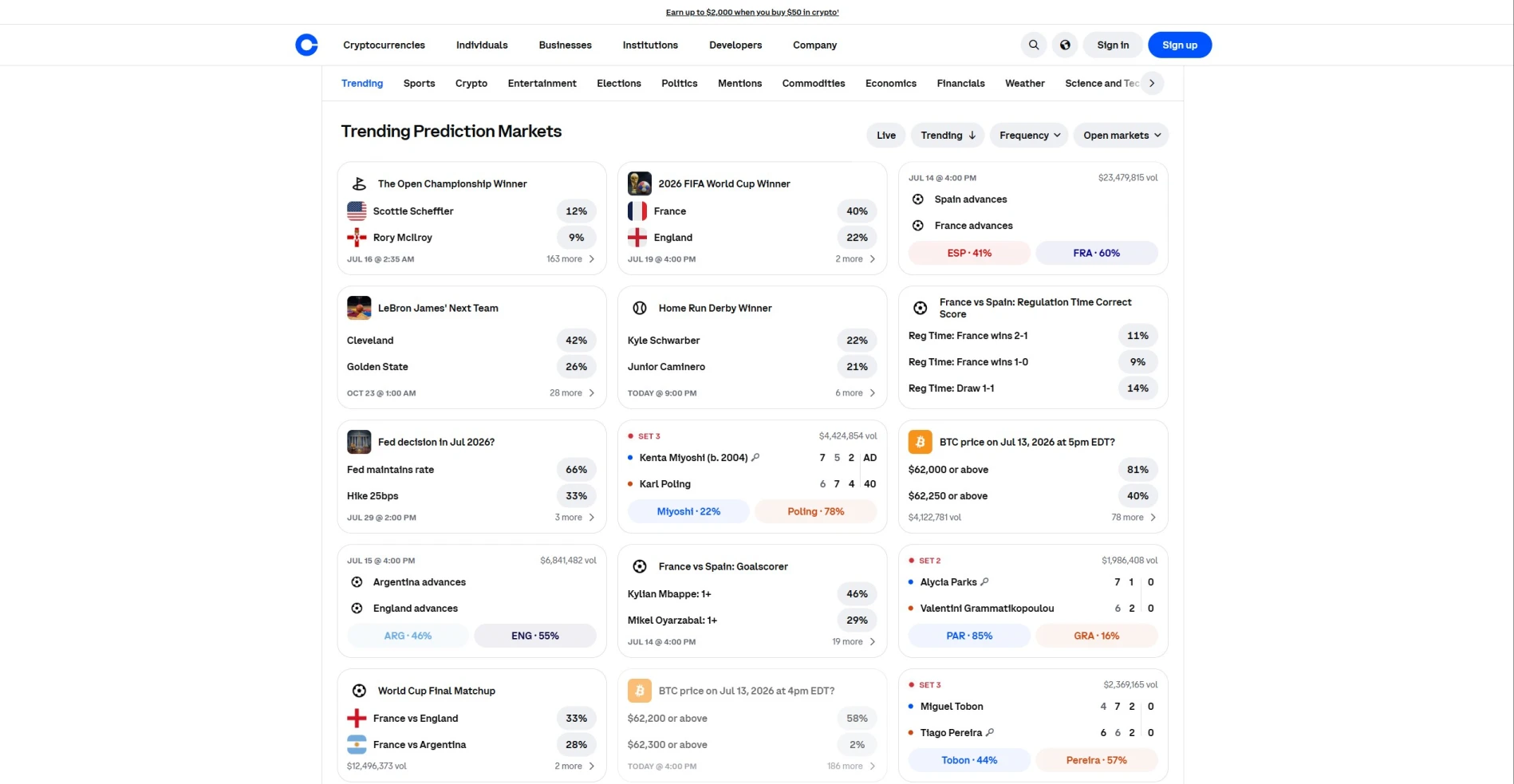Click the serve icon next to Tiago Pereira
1514x784 pixels.
(990, 732)
